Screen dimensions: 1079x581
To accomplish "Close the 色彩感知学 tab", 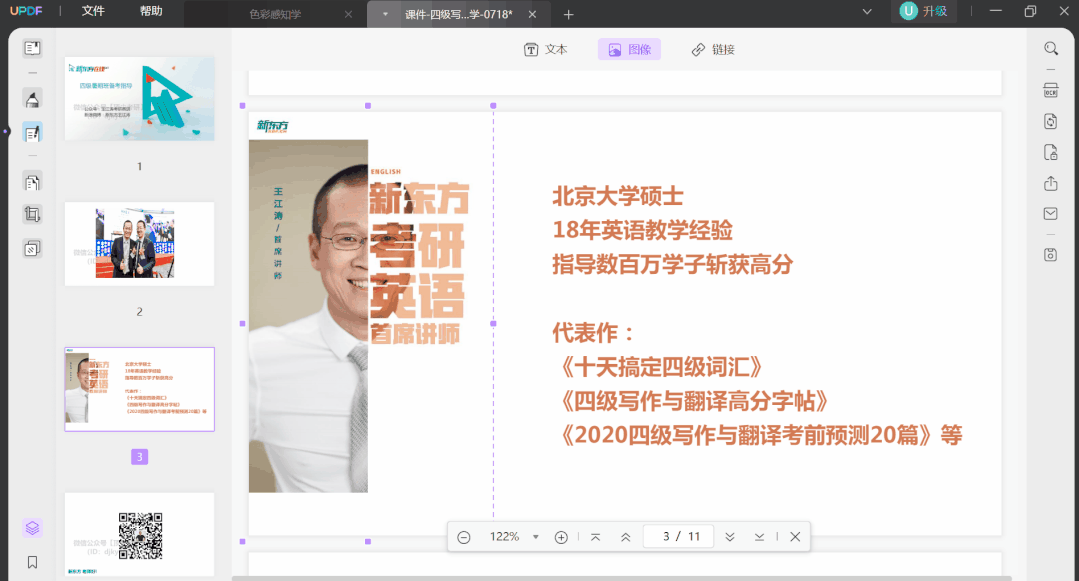I will point(348,14).
